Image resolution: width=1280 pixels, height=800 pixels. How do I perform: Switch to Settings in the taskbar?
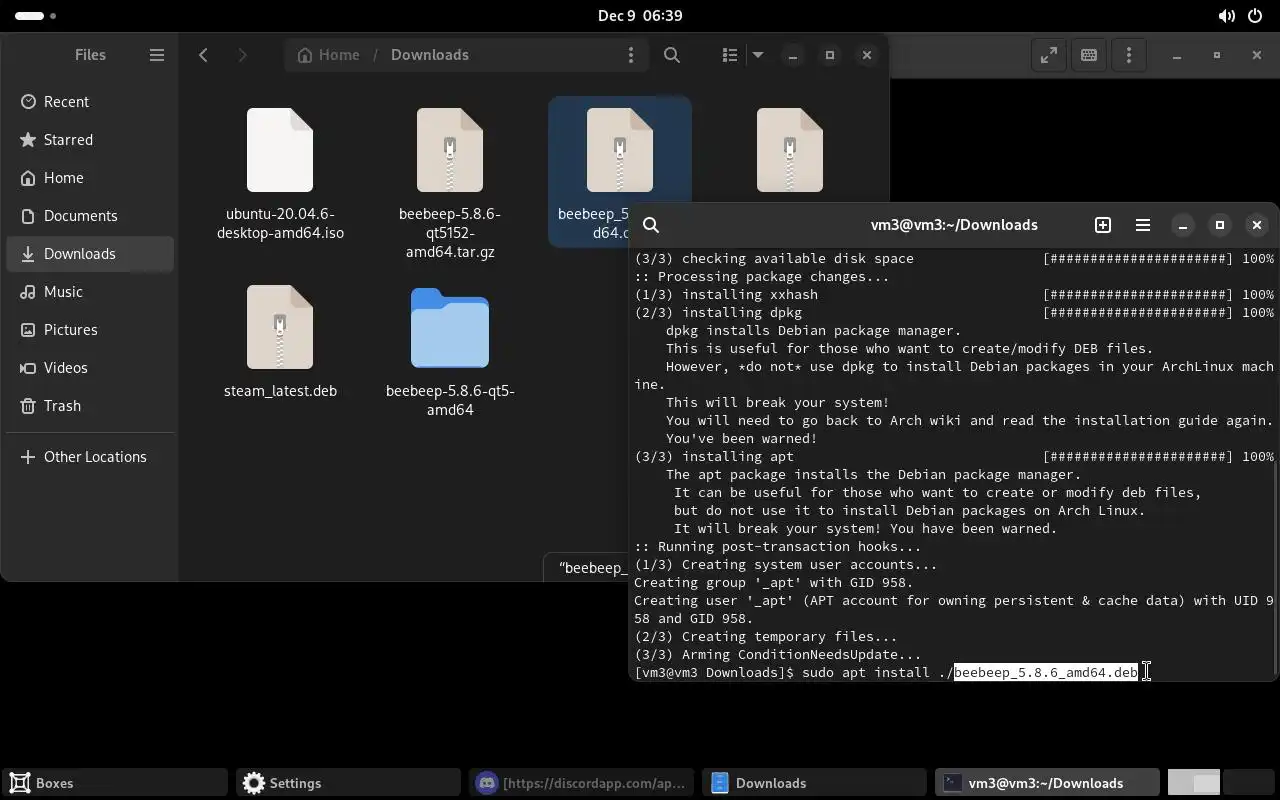tap(349, 783)
